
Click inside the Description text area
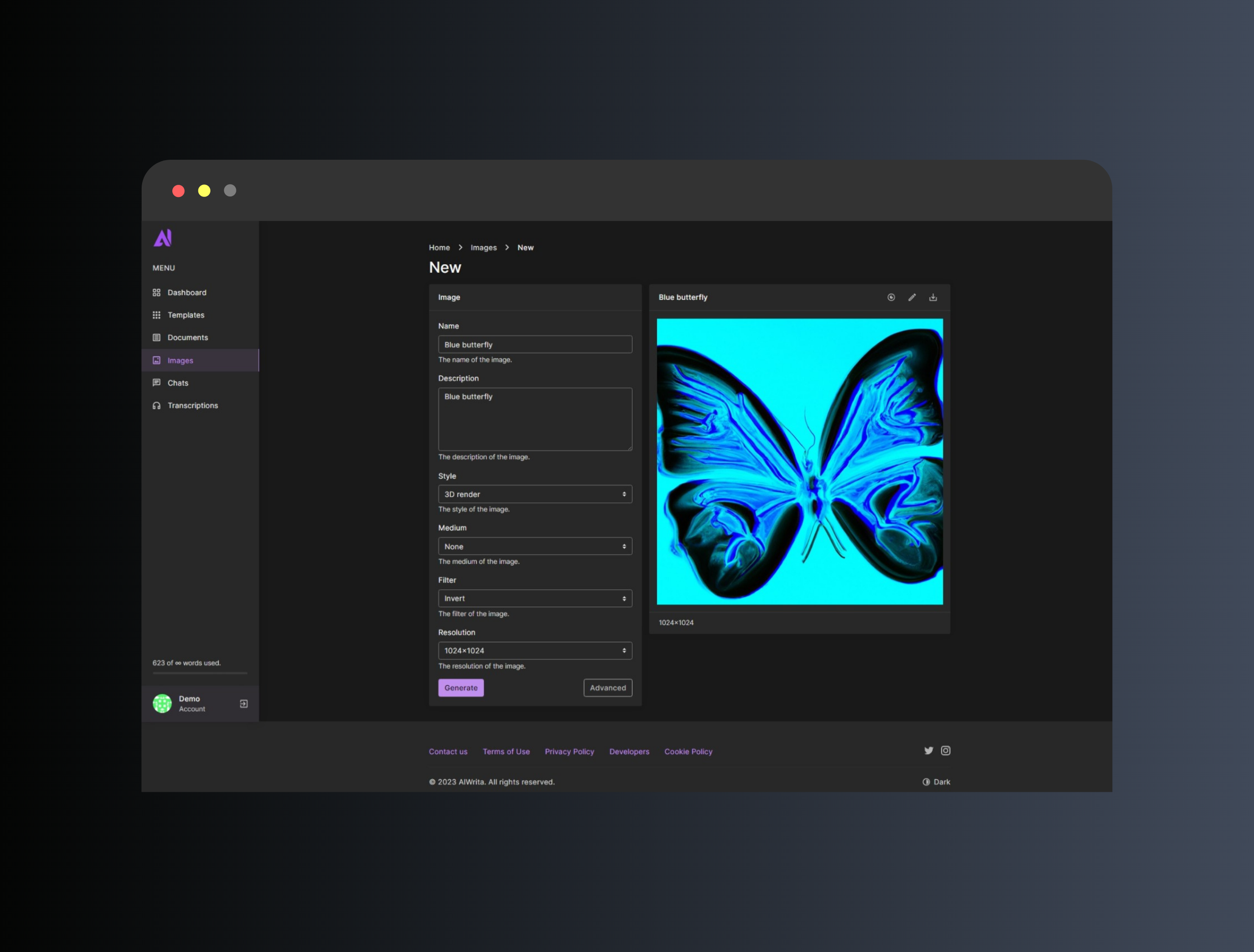click(535, 420)
